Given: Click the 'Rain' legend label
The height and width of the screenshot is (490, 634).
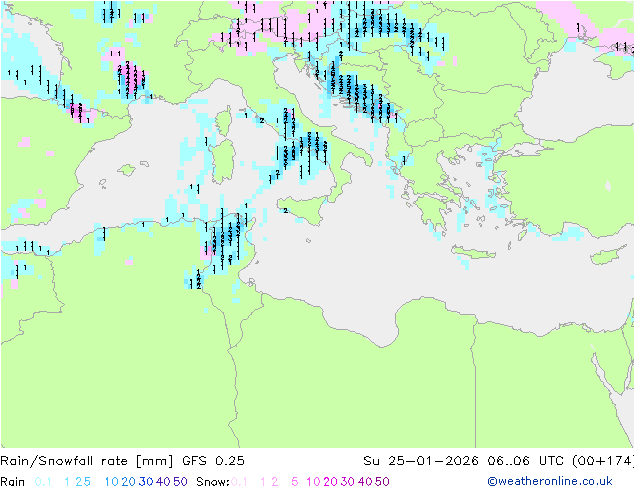Looking at the screenshot, I should pyautogui.click(x=13, y=482).
